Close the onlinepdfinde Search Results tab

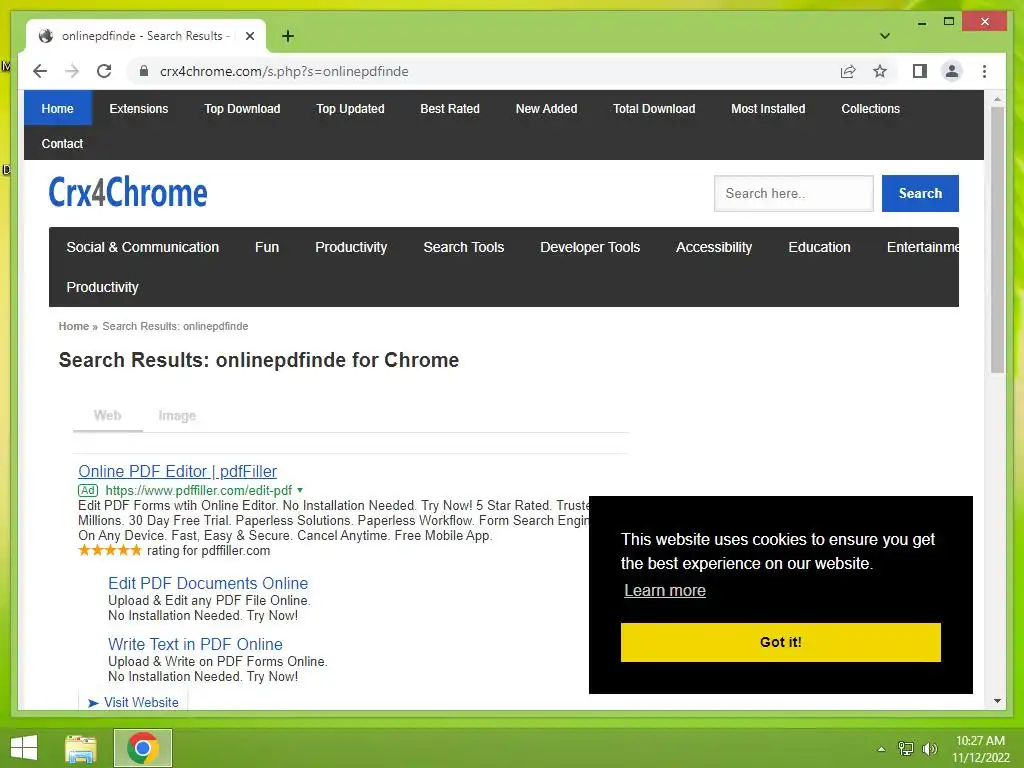249,36
